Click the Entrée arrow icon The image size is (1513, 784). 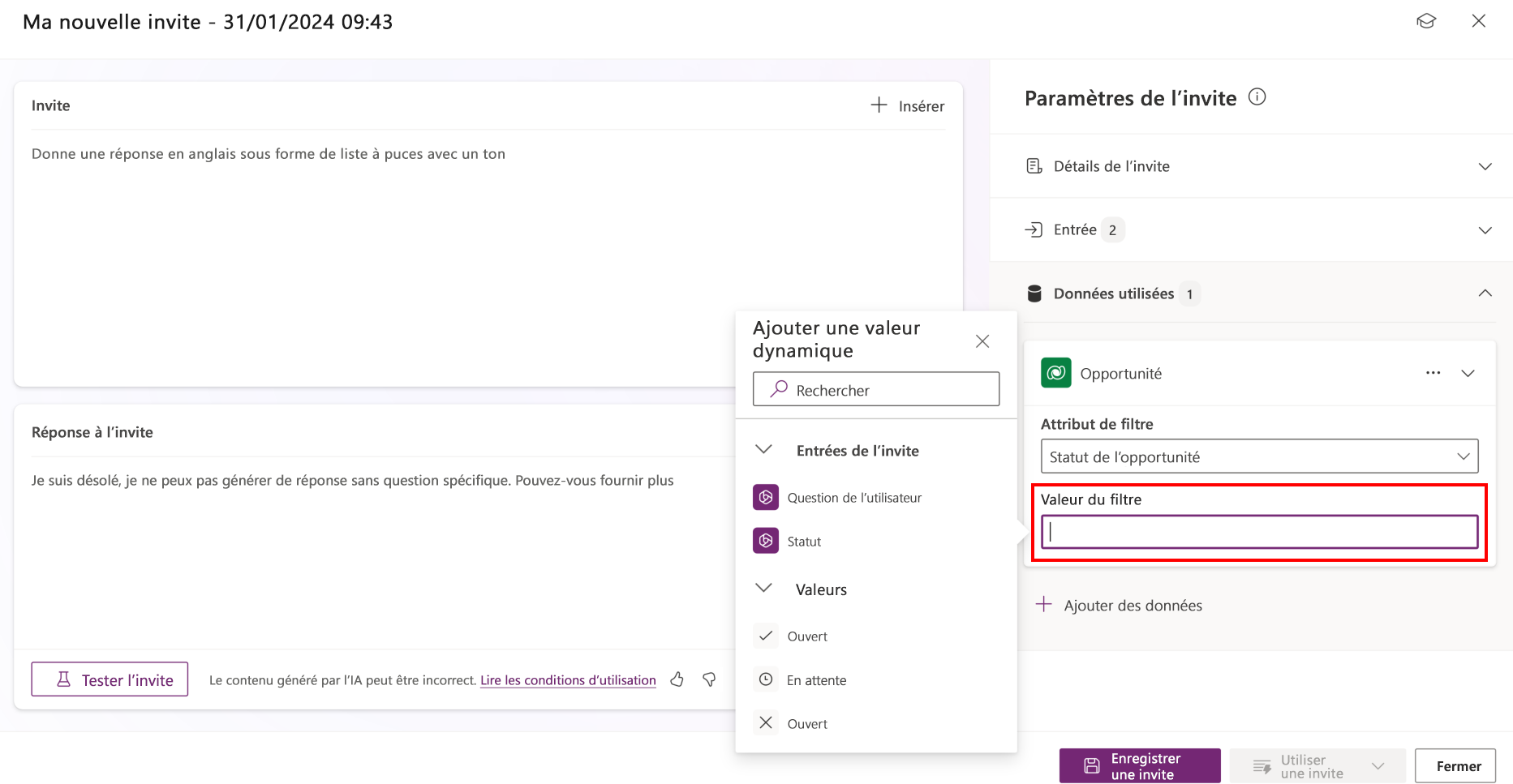point(1034,229)
